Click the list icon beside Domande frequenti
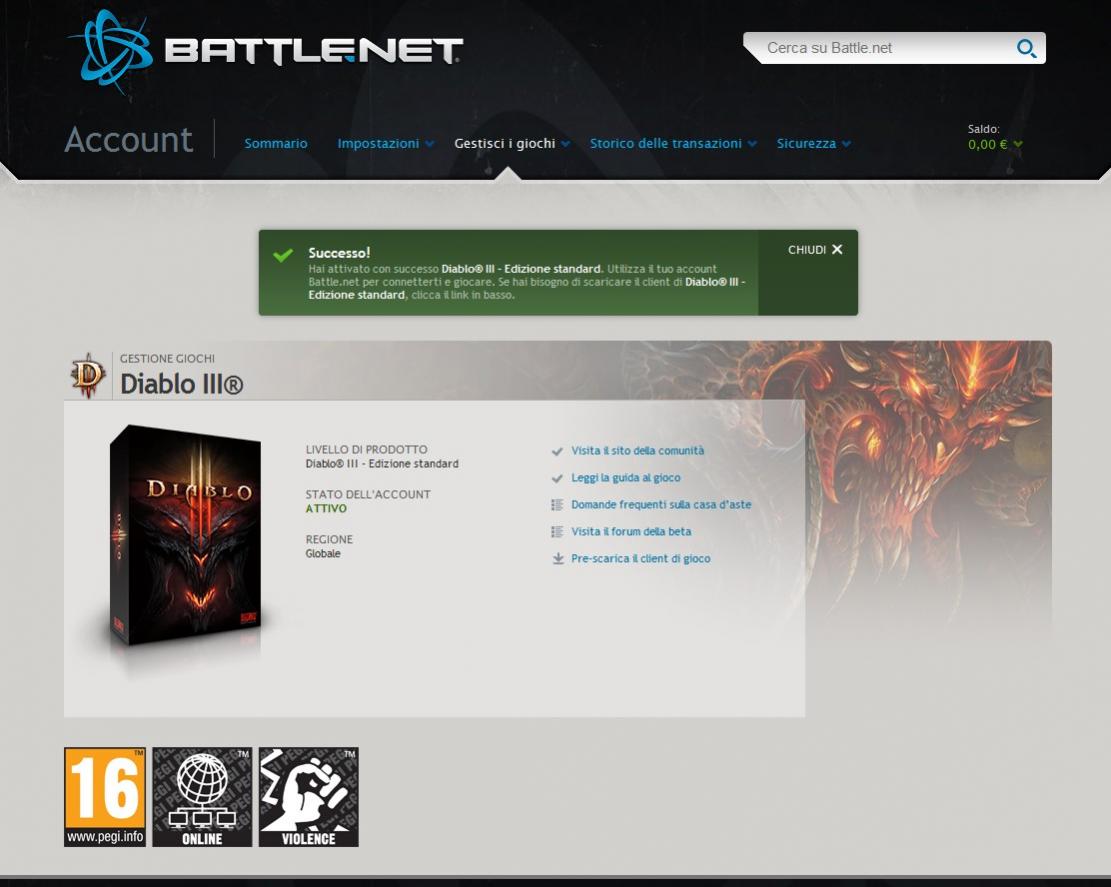Viewport: 1111px width, 887px height. [557, 505]
